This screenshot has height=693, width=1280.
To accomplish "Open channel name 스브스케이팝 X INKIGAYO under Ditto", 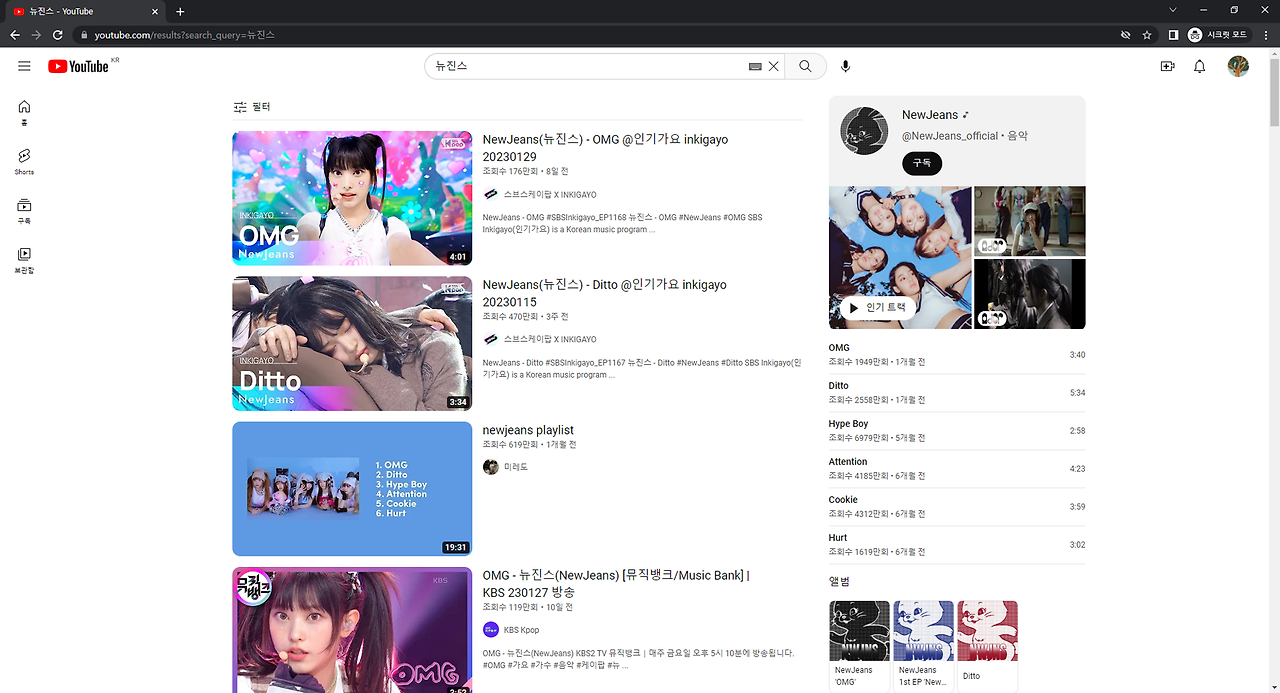I will (x=550, y=340).
